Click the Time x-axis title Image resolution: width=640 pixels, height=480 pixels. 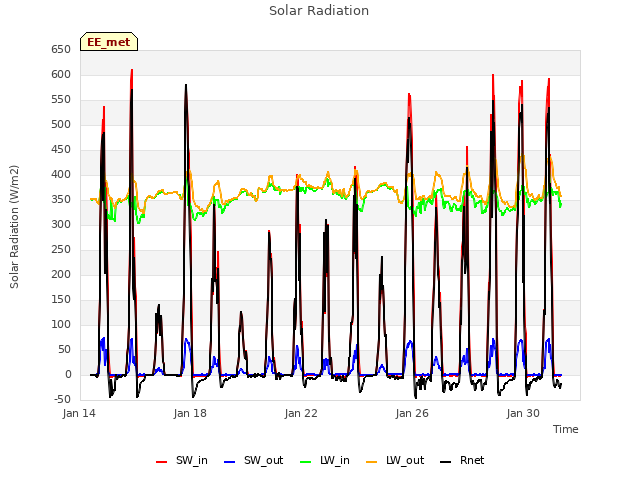click(566, 429)
